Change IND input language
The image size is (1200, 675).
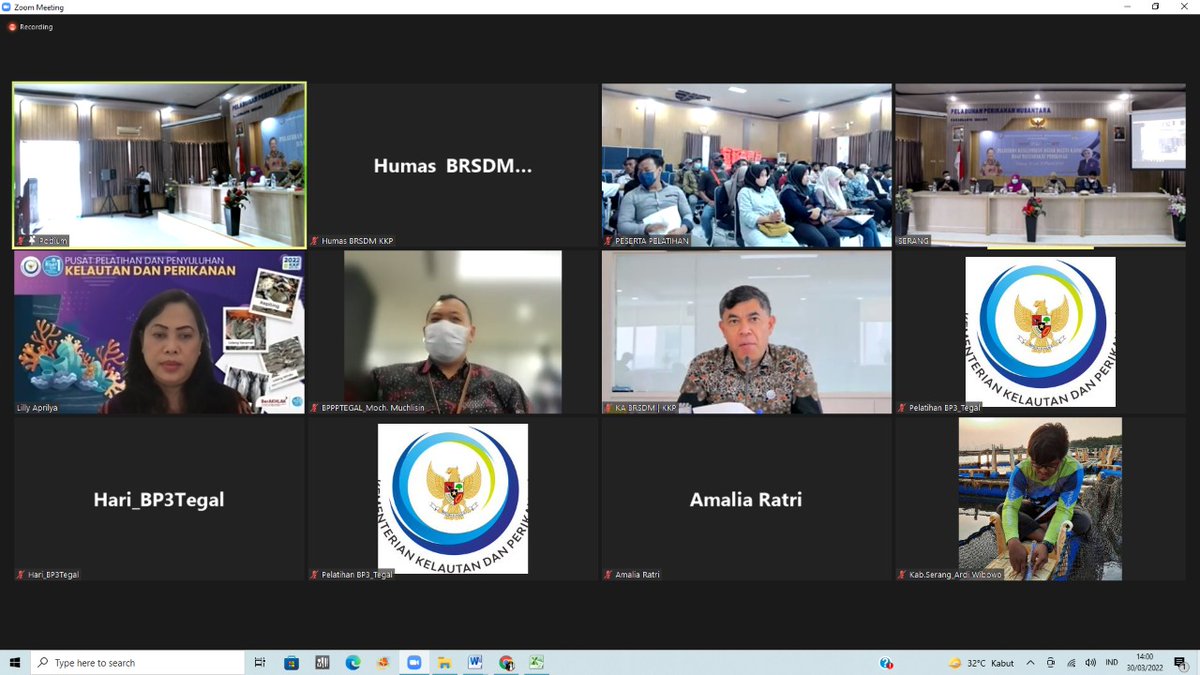coord(1112,663)
